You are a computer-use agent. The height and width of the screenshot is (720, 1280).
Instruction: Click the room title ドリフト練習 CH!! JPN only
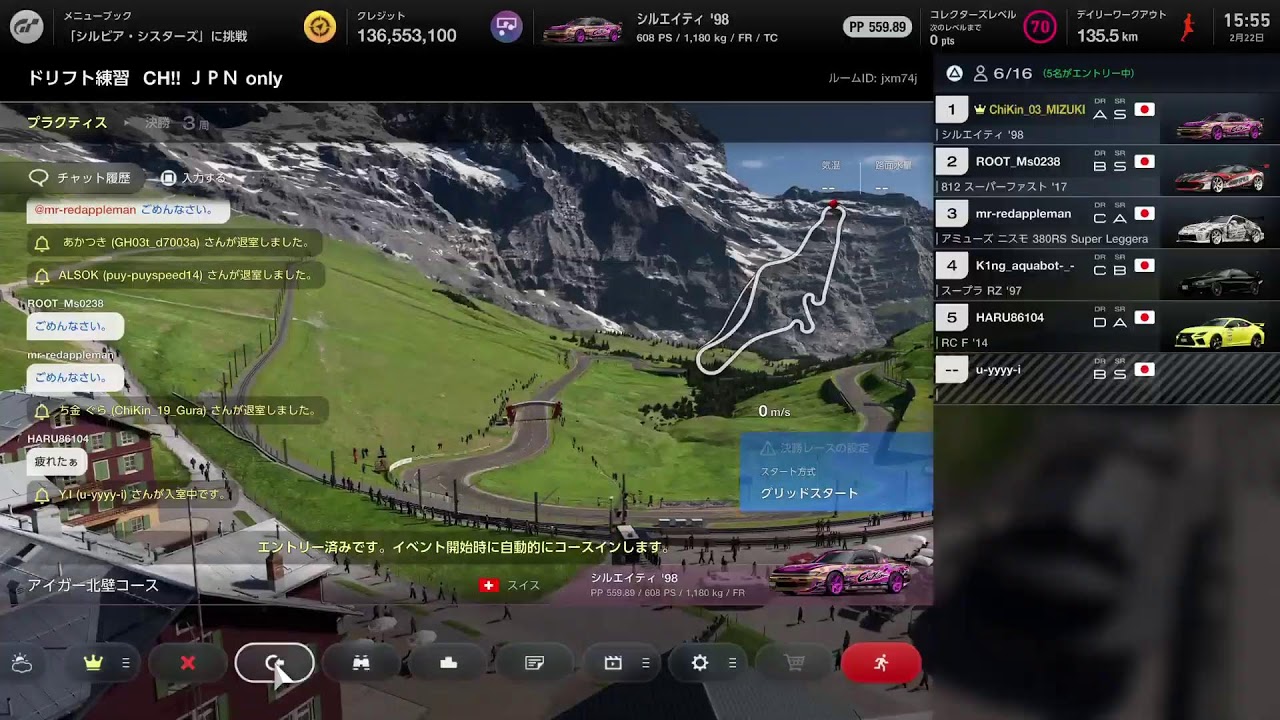coord(155,78)
